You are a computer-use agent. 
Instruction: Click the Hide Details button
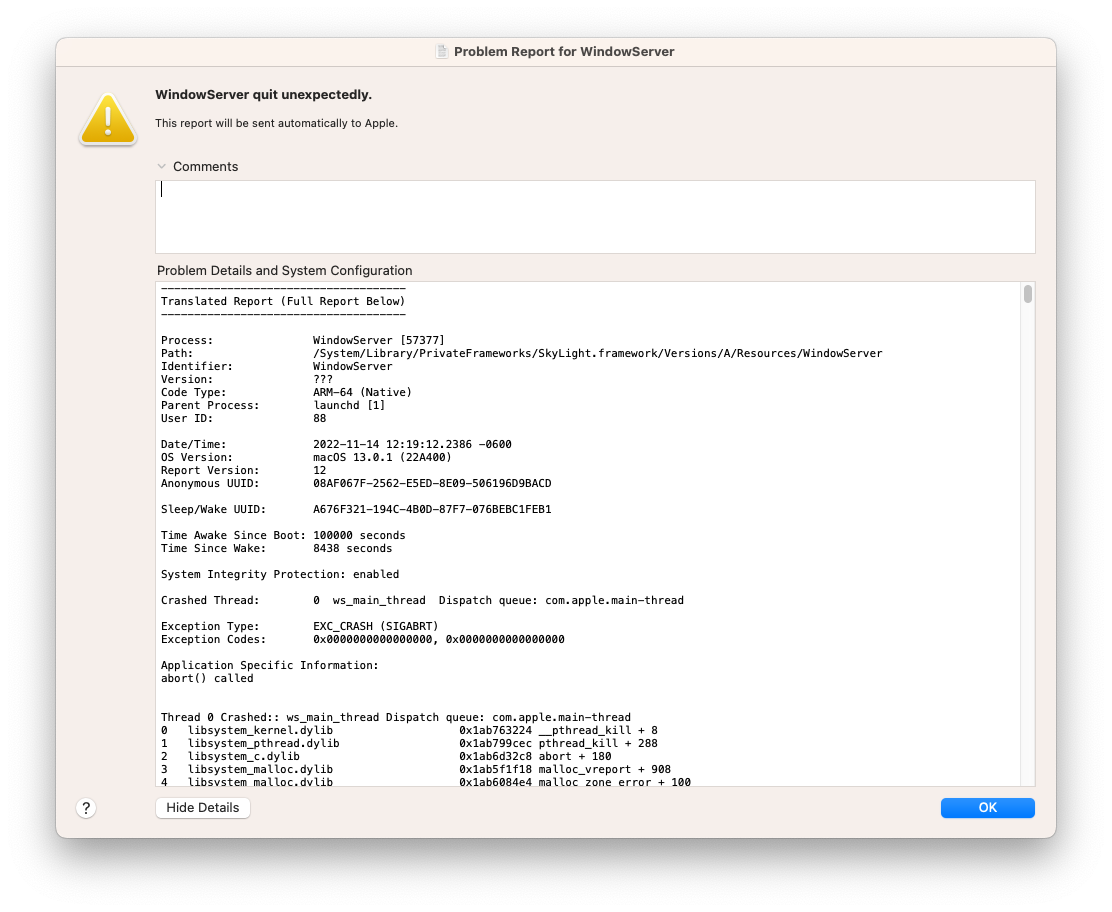203,808
